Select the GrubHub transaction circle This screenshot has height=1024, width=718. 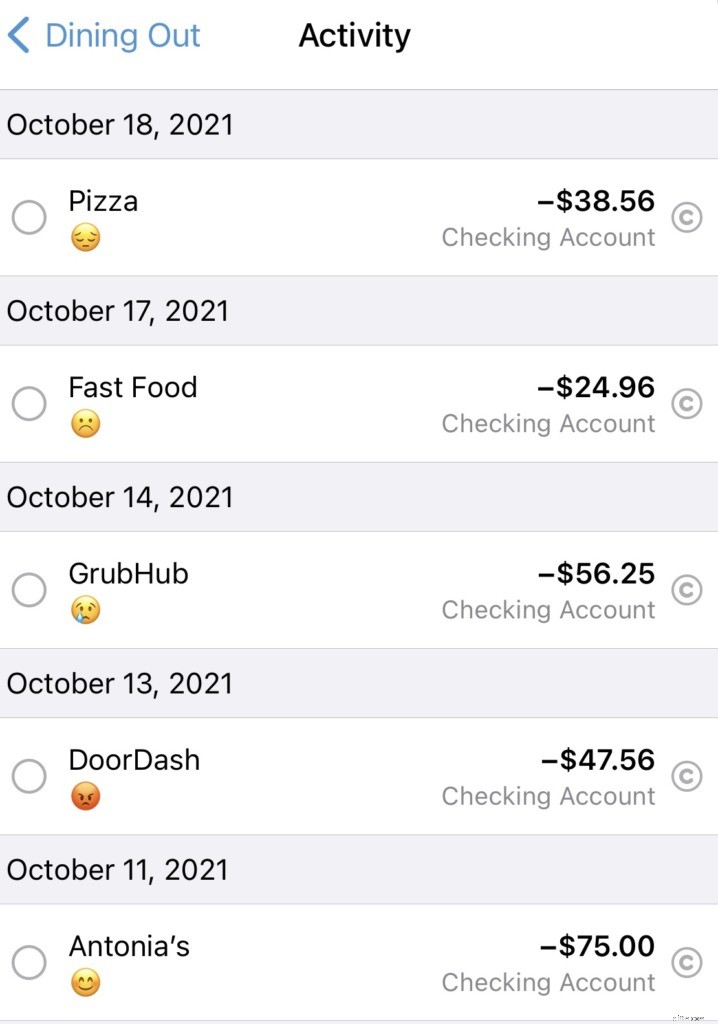(29, 590)
